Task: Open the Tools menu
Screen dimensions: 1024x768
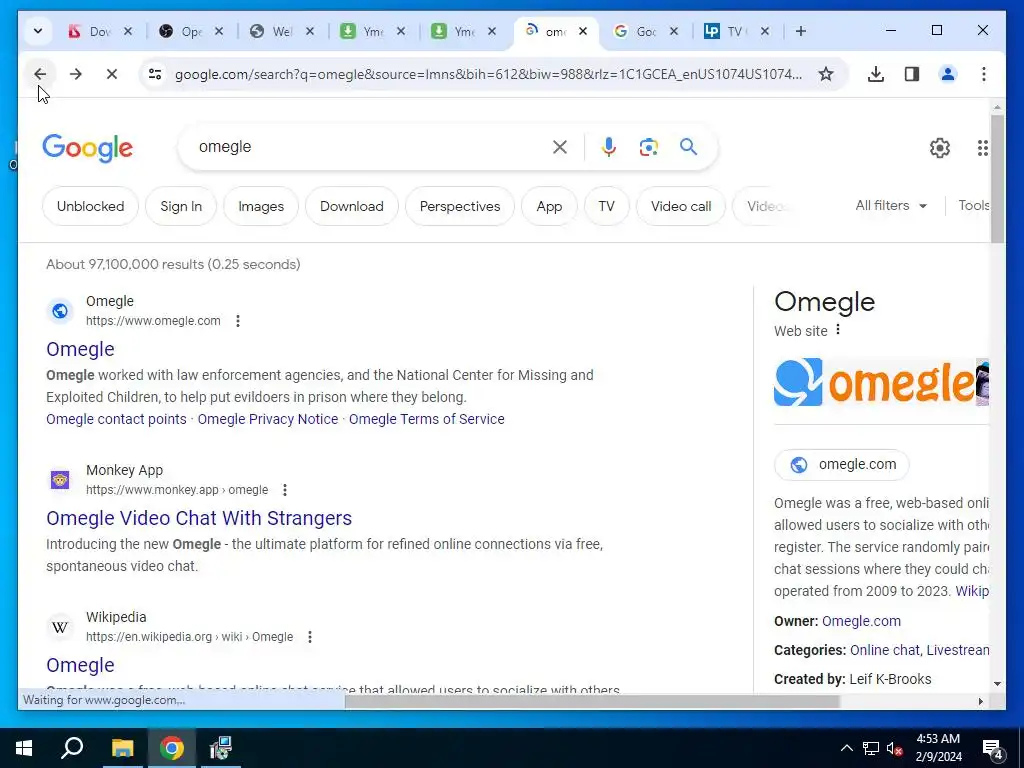Action: coord(973,206)
